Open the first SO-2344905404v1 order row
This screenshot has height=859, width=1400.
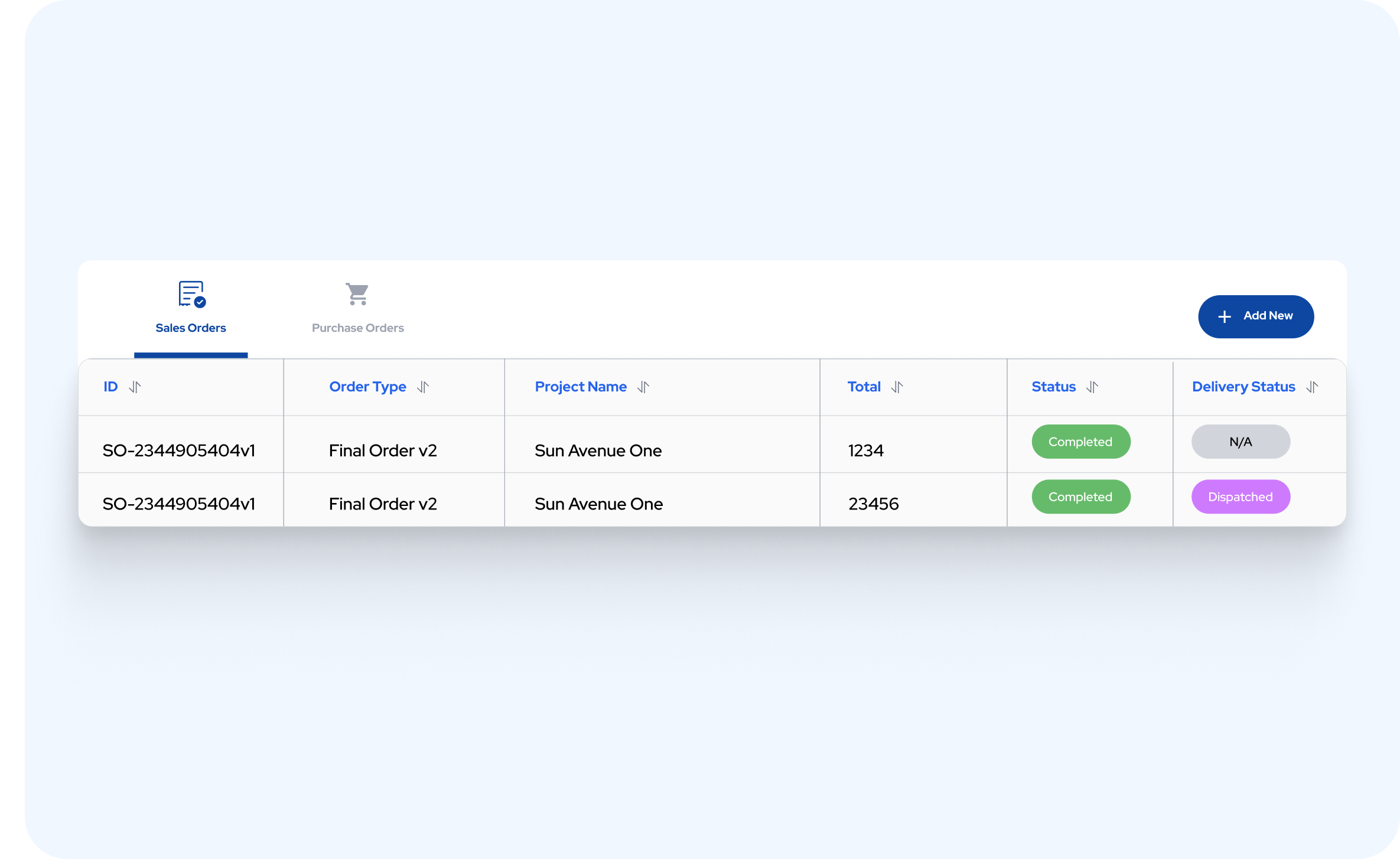coord(179,450)
